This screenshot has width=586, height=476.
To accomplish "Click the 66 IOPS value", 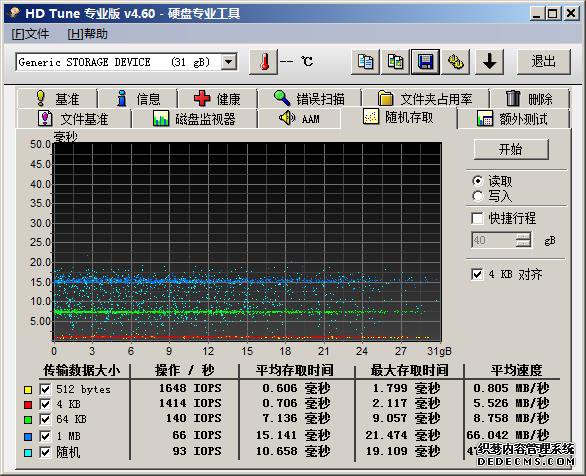I will [197, 435].
